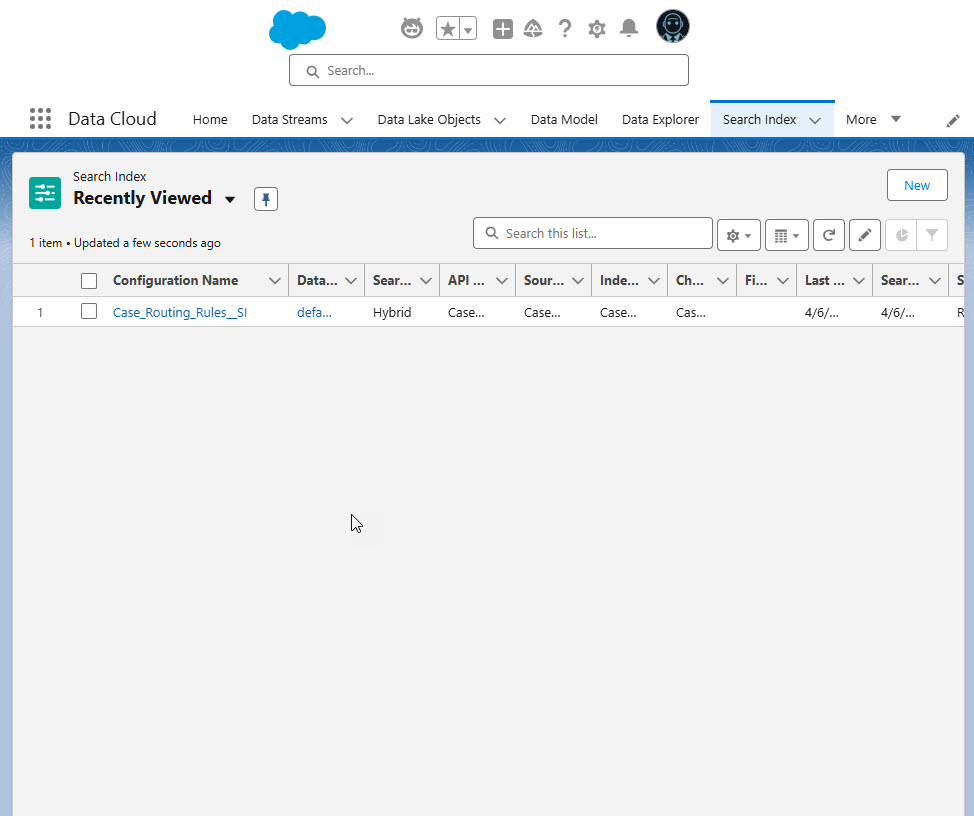
Task: Click the Search this list field
Action: (593, 233)
